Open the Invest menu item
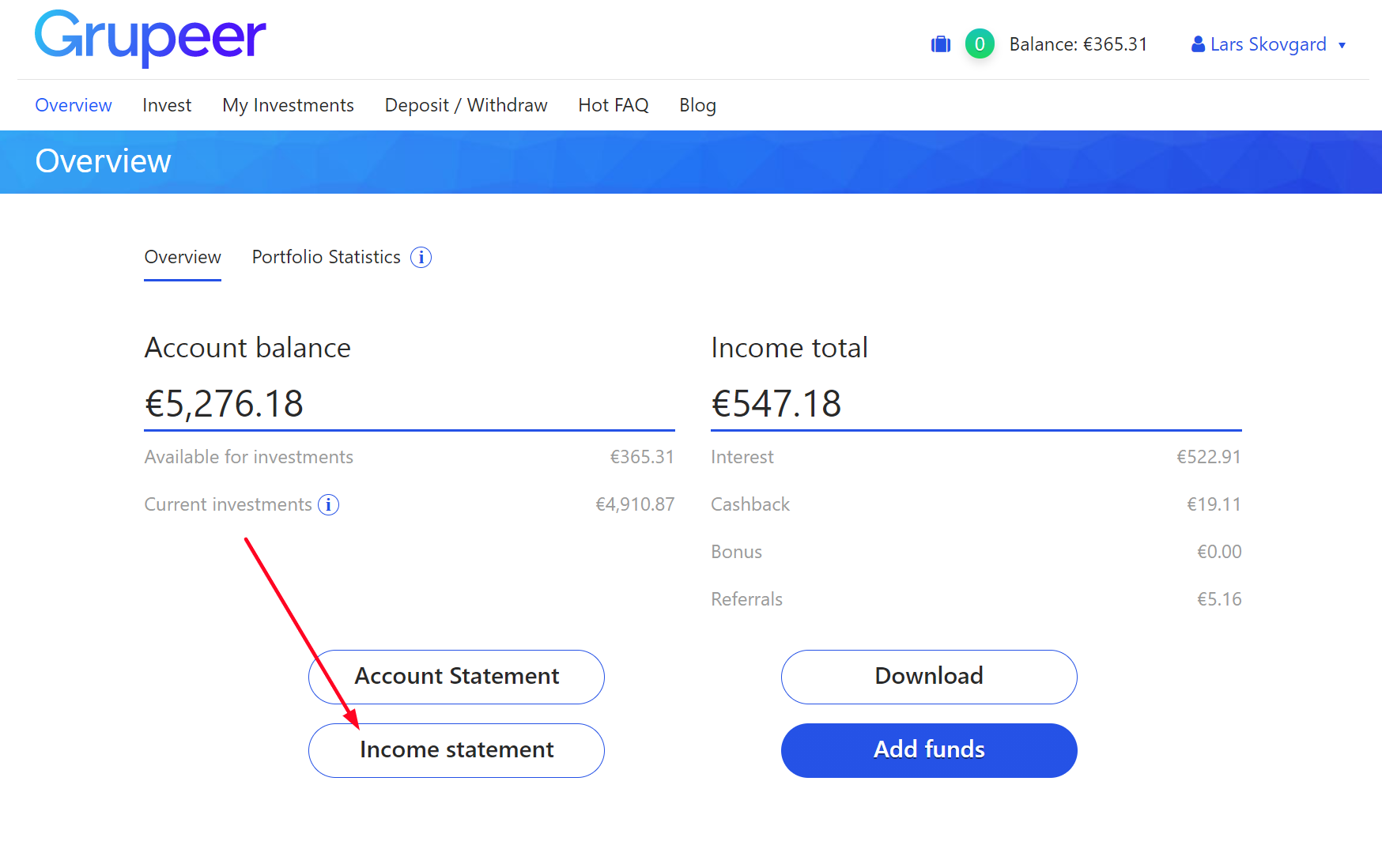 [167, 105]
